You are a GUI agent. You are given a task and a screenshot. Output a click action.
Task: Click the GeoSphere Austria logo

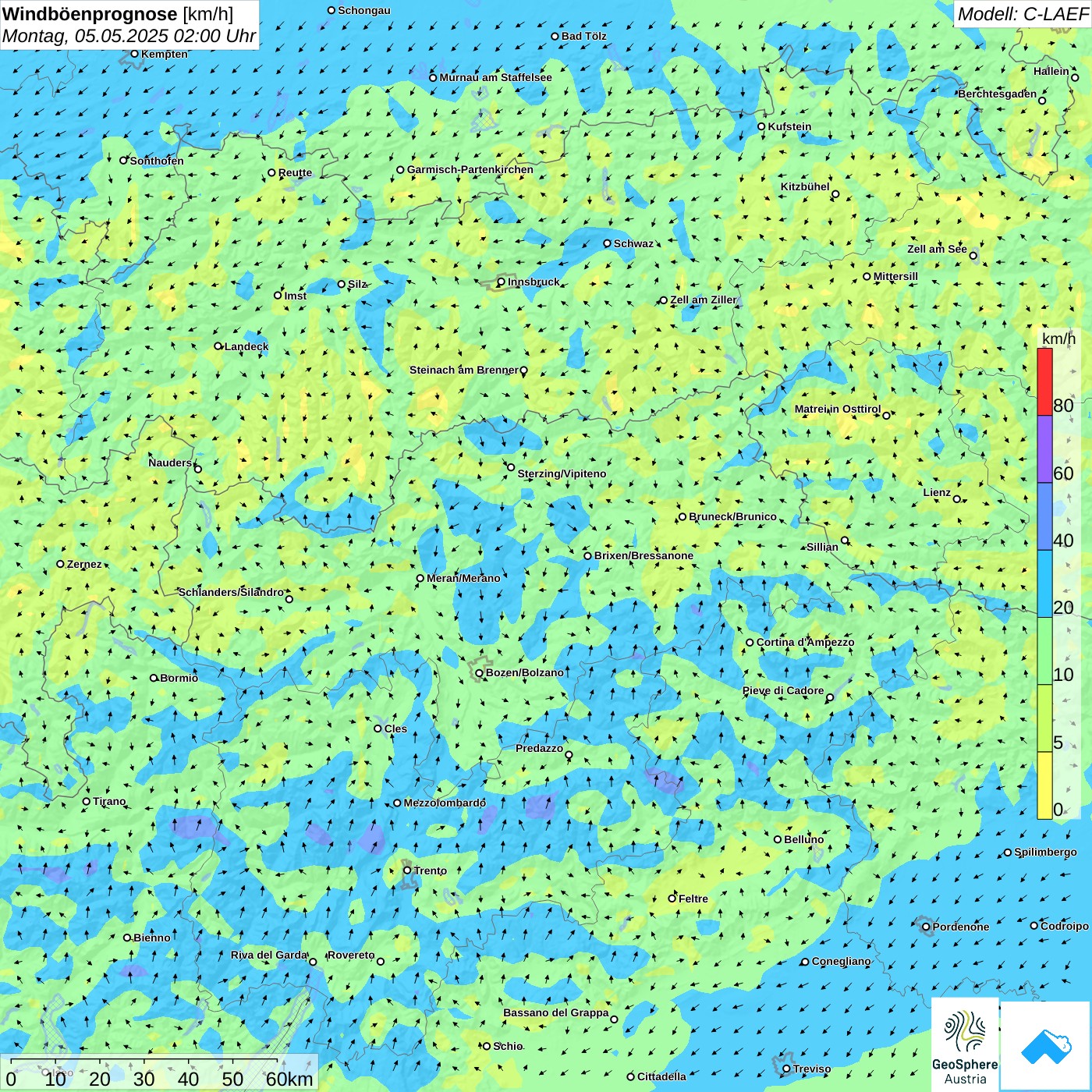click(965, 1044)
